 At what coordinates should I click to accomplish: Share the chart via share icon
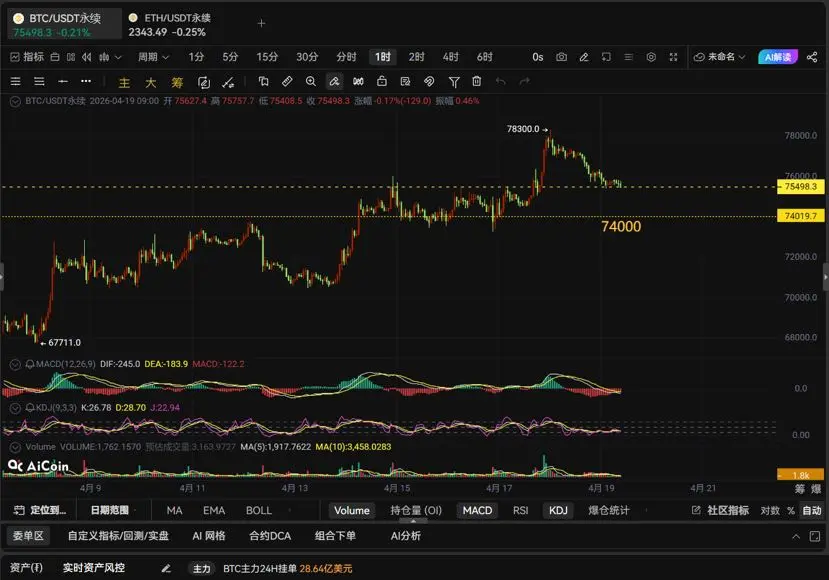pos(812,57)
